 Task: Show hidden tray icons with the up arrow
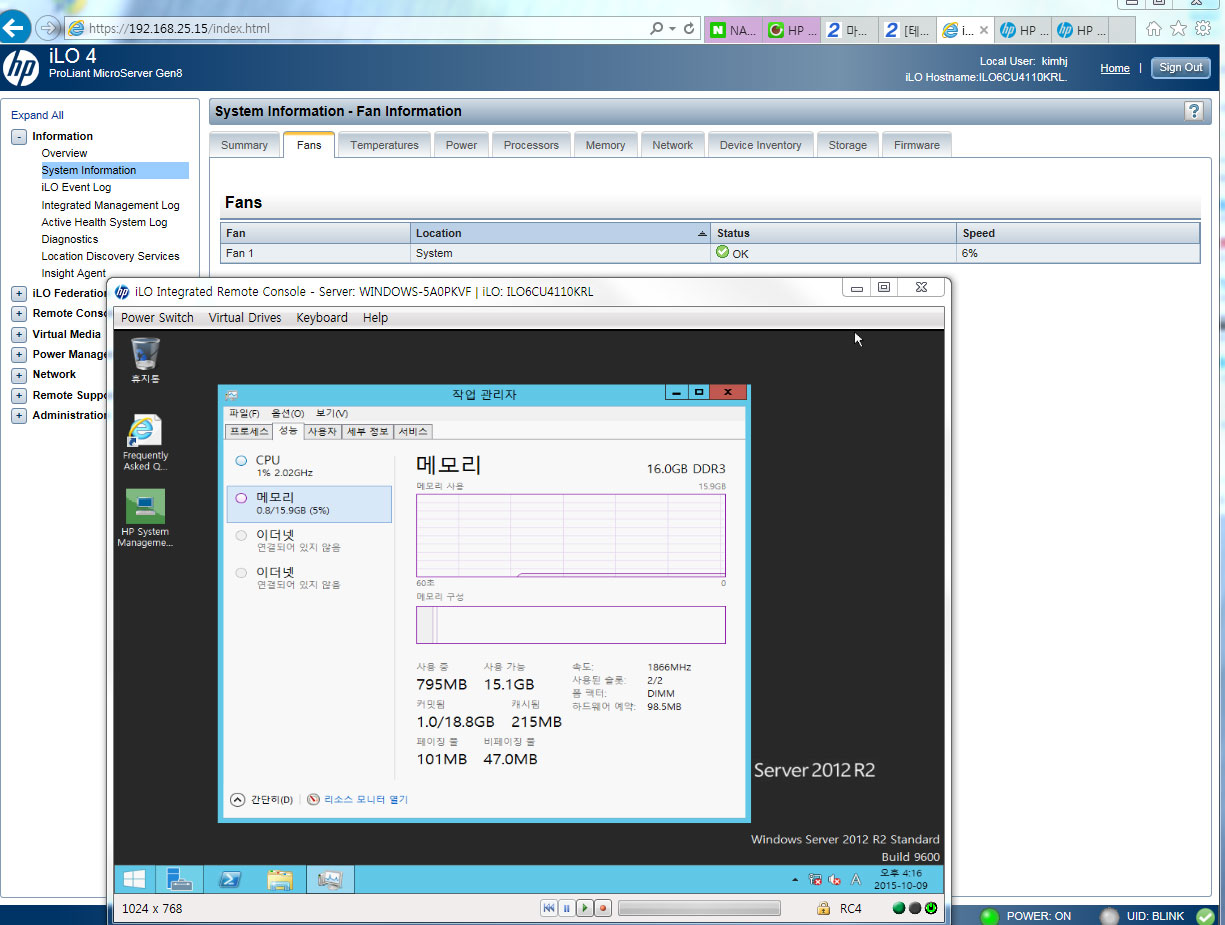click(x=795, y=880)
